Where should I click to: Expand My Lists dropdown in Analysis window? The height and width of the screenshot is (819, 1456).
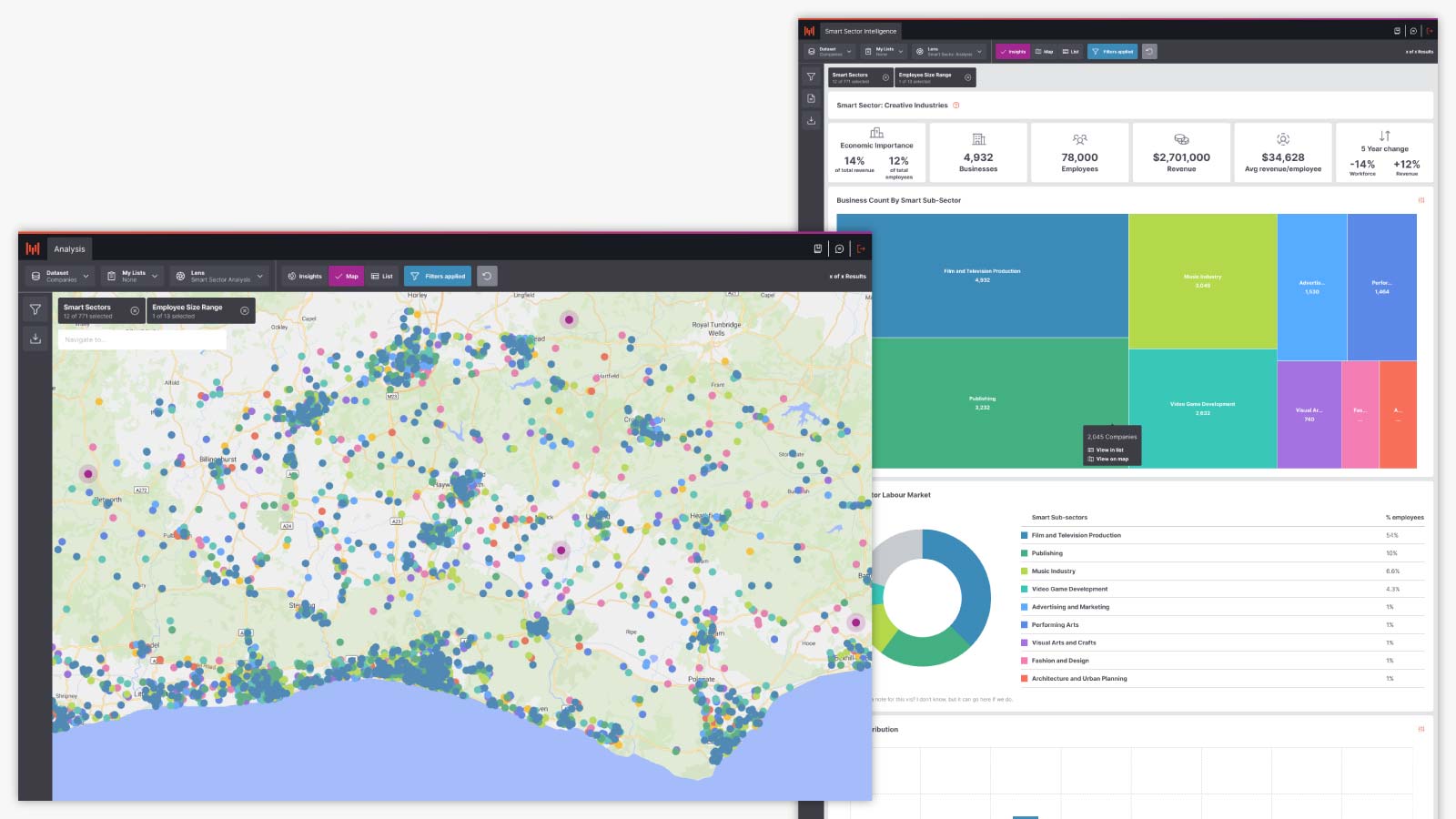[x=132, y=276]
